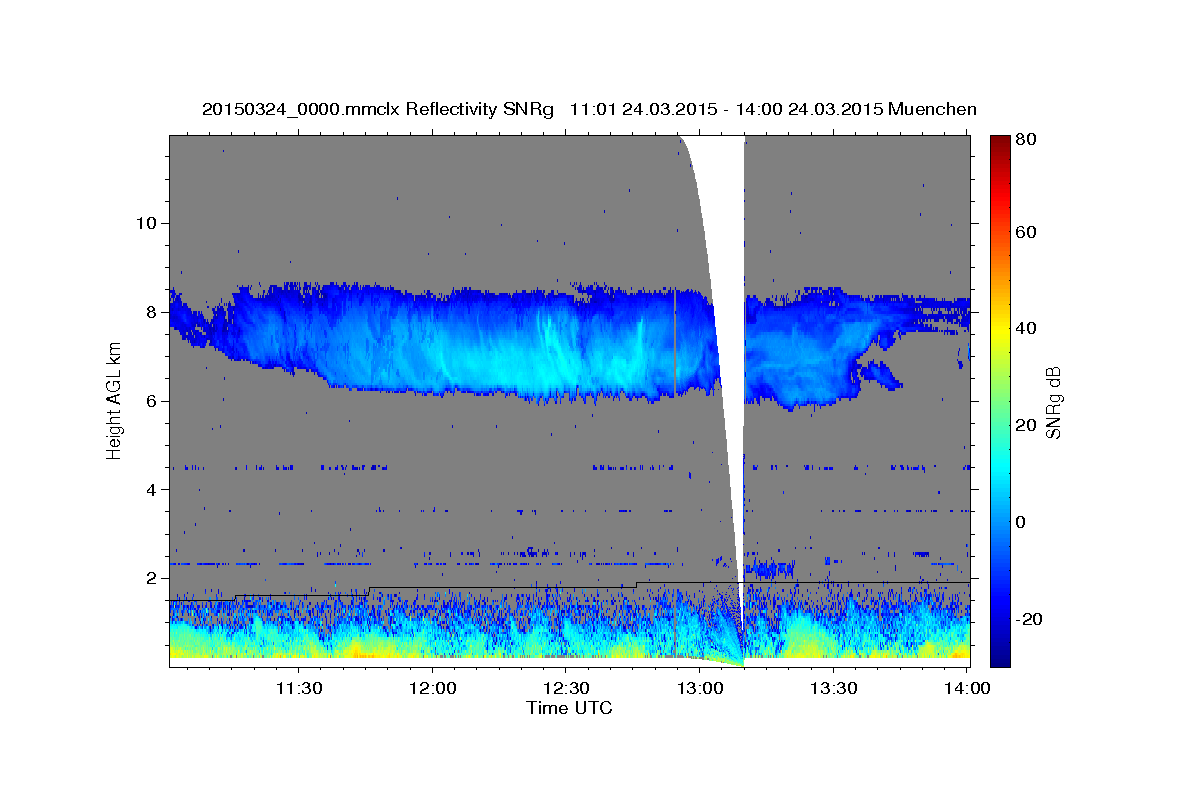This screenshot has height=800, width=1200.
Task: Click the colorbar value 80
Action: [x=1025, y=139]
